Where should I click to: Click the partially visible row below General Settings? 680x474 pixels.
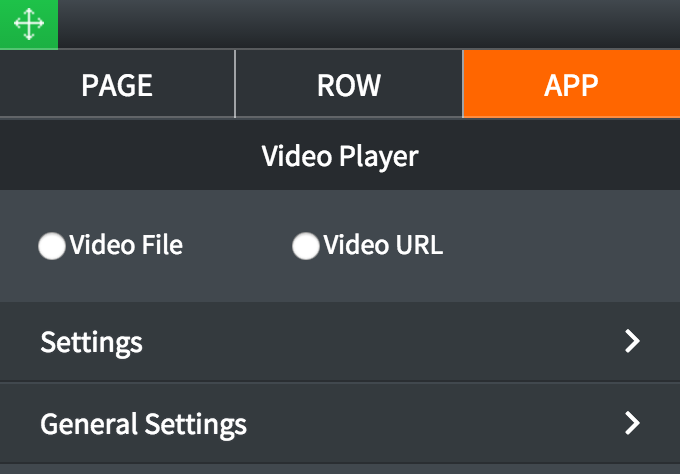click(x=340, y=470)
